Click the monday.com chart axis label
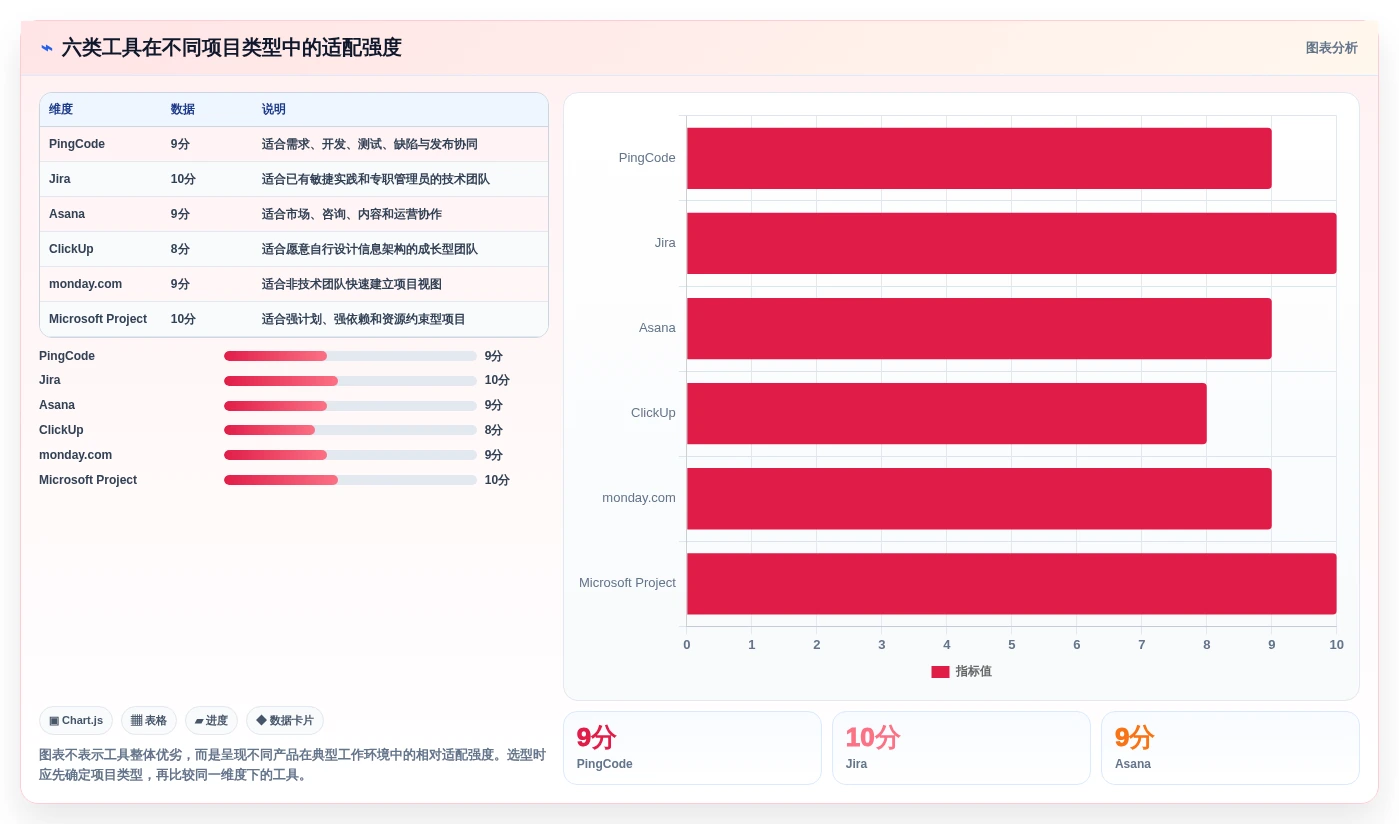Viewport: 1399px width, 824px height. point(639,498)
